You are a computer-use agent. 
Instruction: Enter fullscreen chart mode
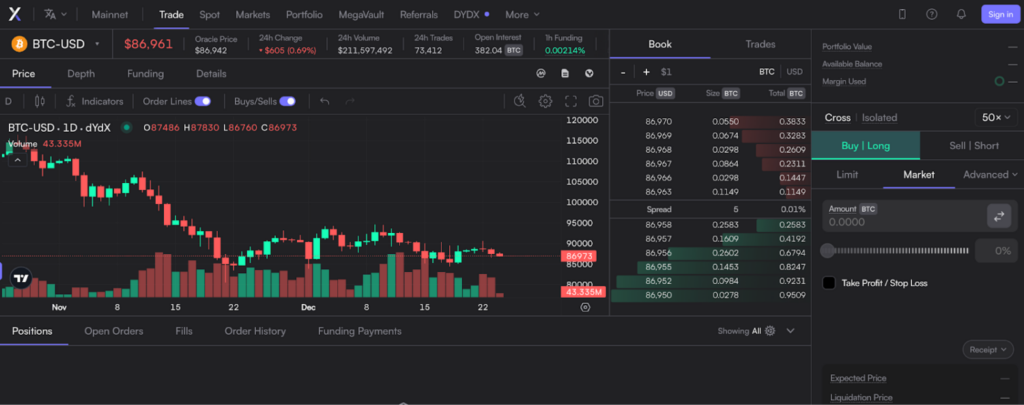[x=571, y=101]
